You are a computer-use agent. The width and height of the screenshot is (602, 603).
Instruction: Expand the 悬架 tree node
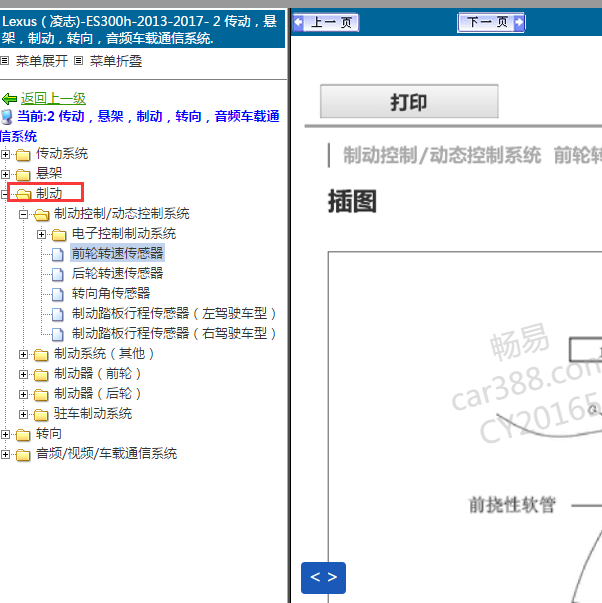coord(5,175)
